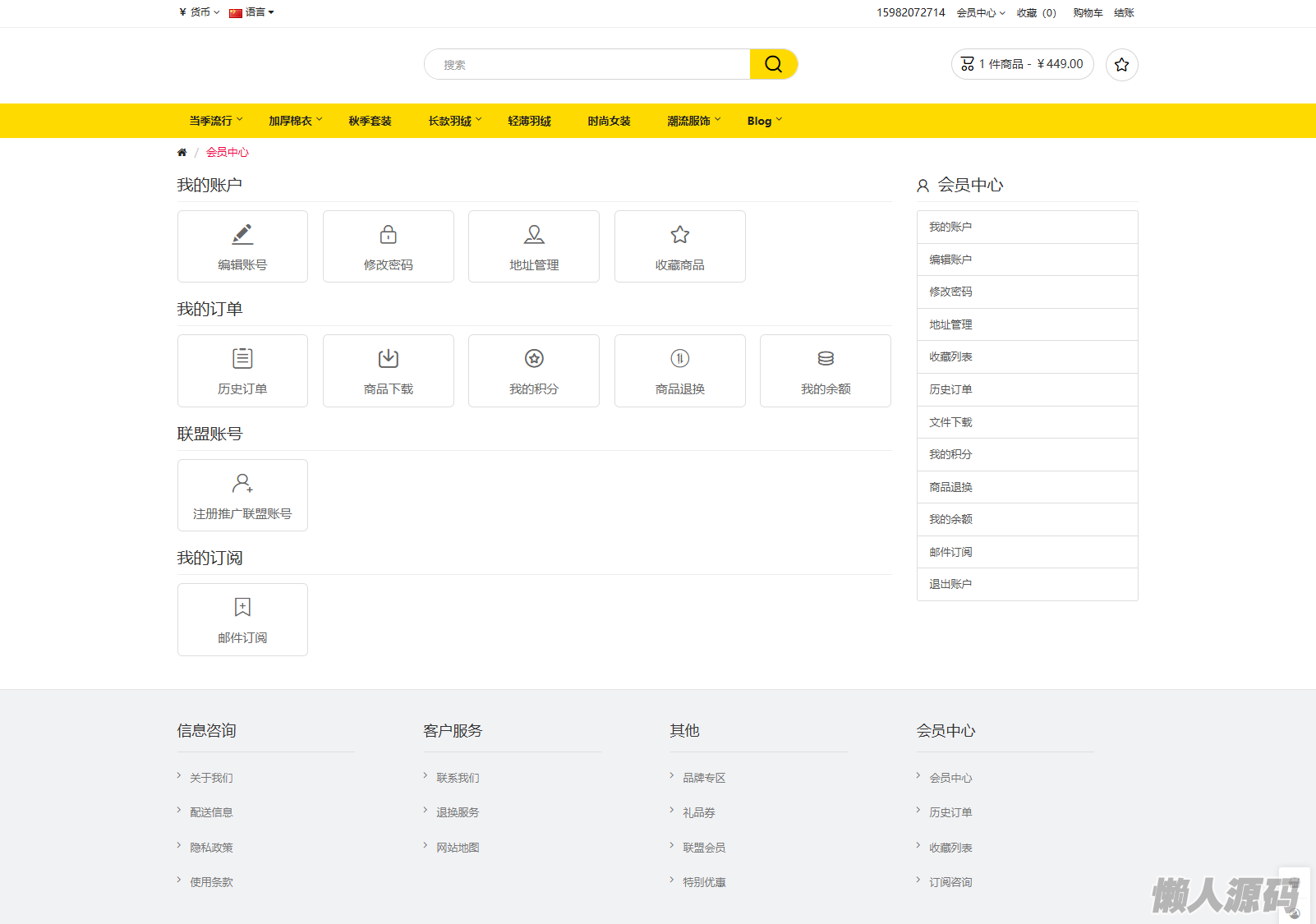
Task: Open my balance coins icon tile
Action: 826,359
